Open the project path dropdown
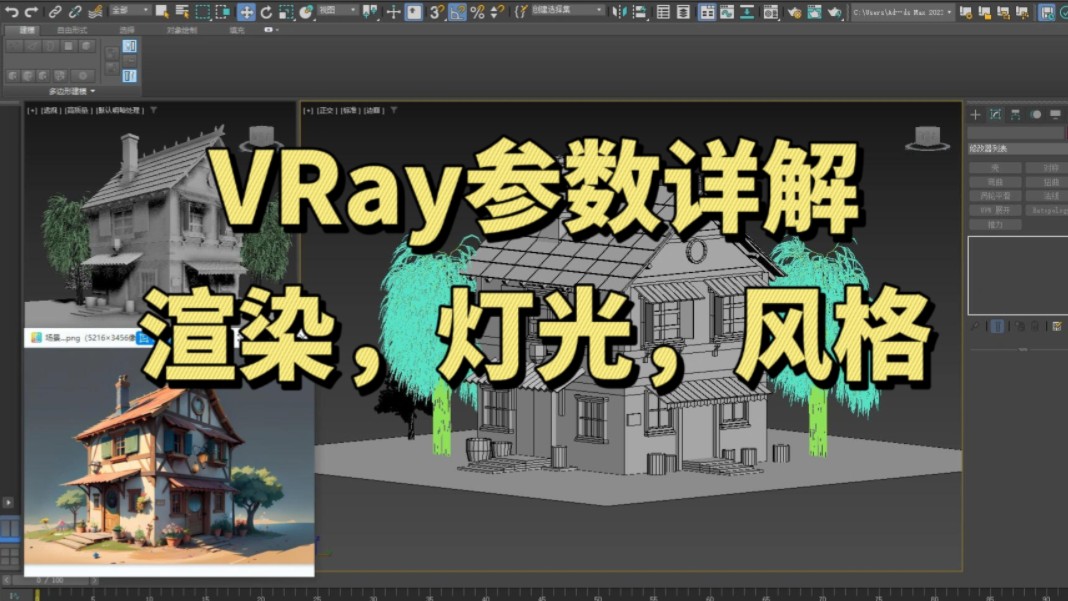This screenshot has height=601, width=1068. point(901,12)
